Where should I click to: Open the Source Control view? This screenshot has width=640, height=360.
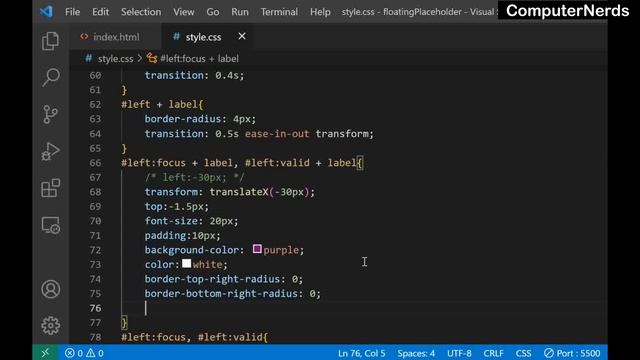pos(51,114)
